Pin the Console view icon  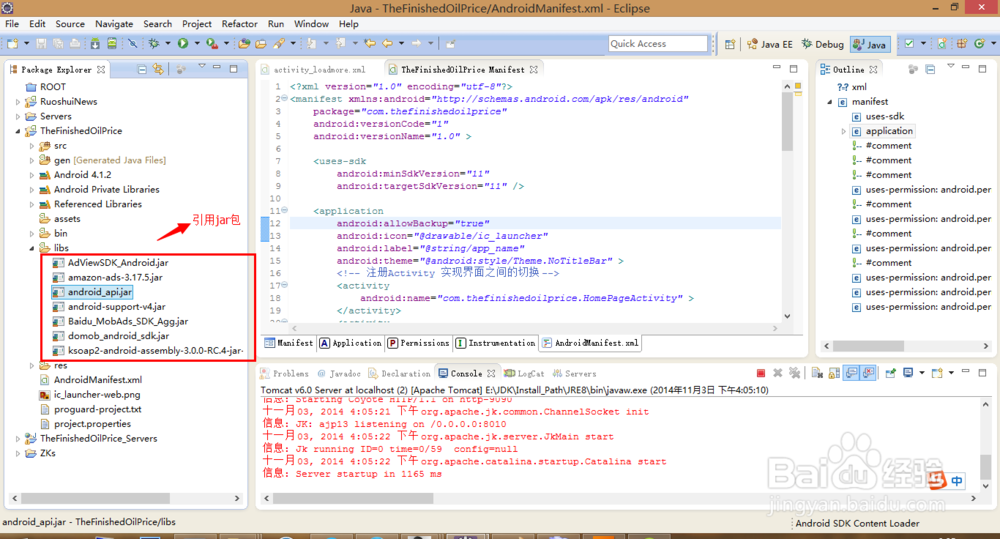pyautogui.click(x=890, y=373)
